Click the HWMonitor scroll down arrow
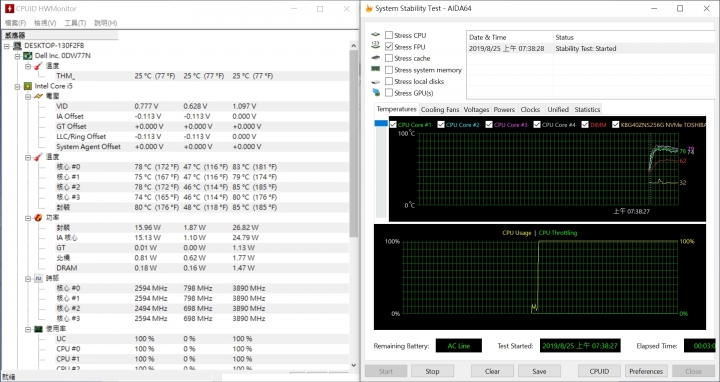 [x=354, y=365]
